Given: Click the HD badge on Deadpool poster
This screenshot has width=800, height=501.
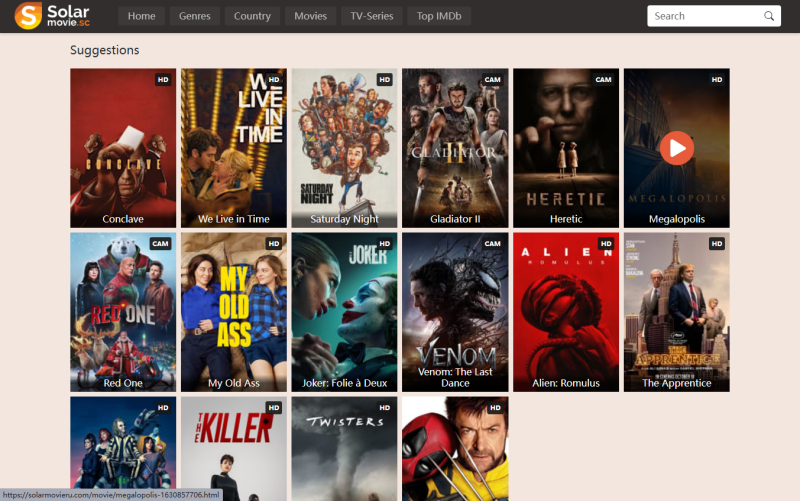Looking at the screenshot, I should 495,408.
